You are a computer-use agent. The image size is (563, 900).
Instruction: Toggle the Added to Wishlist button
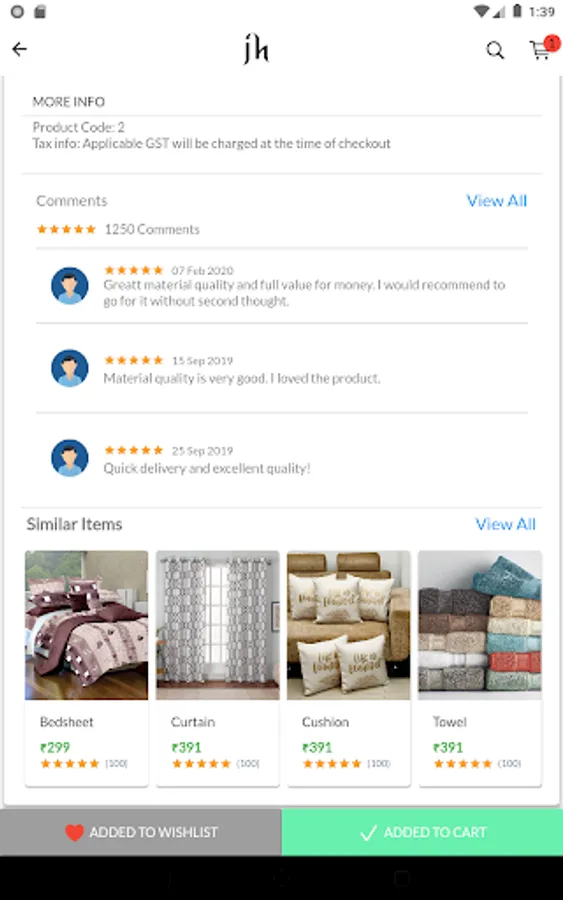[x=141, y=832]
